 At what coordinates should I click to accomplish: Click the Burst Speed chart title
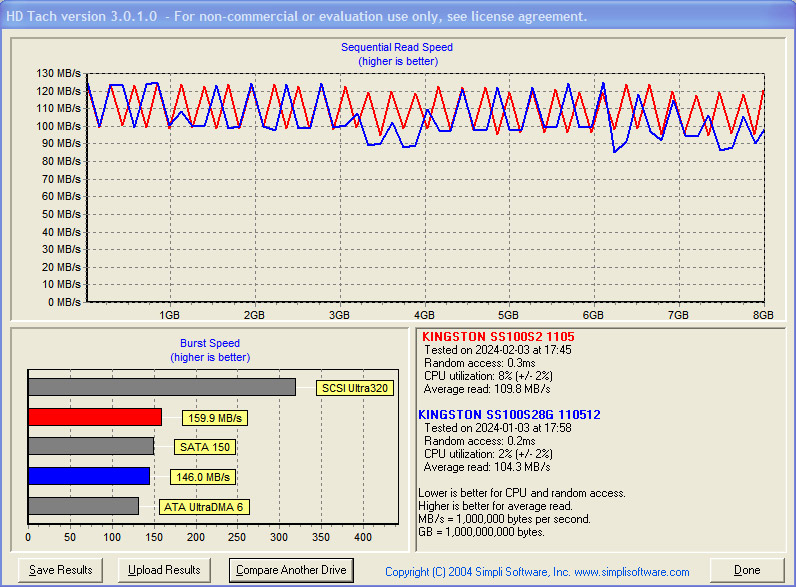[210, 343]
